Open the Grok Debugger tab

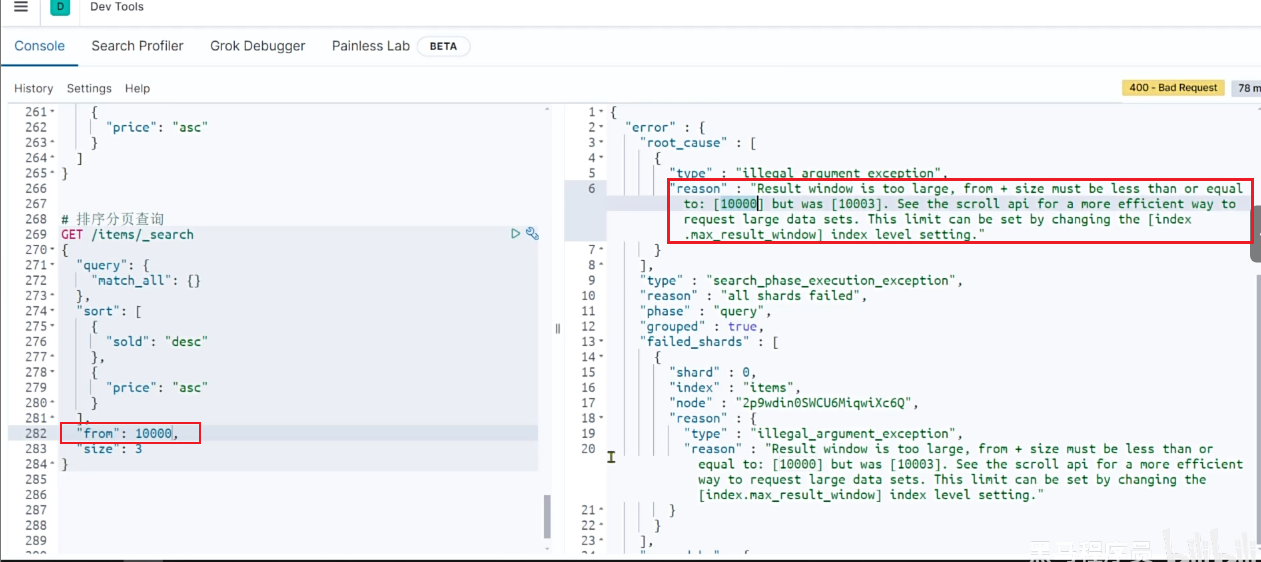tap(257, 46)
